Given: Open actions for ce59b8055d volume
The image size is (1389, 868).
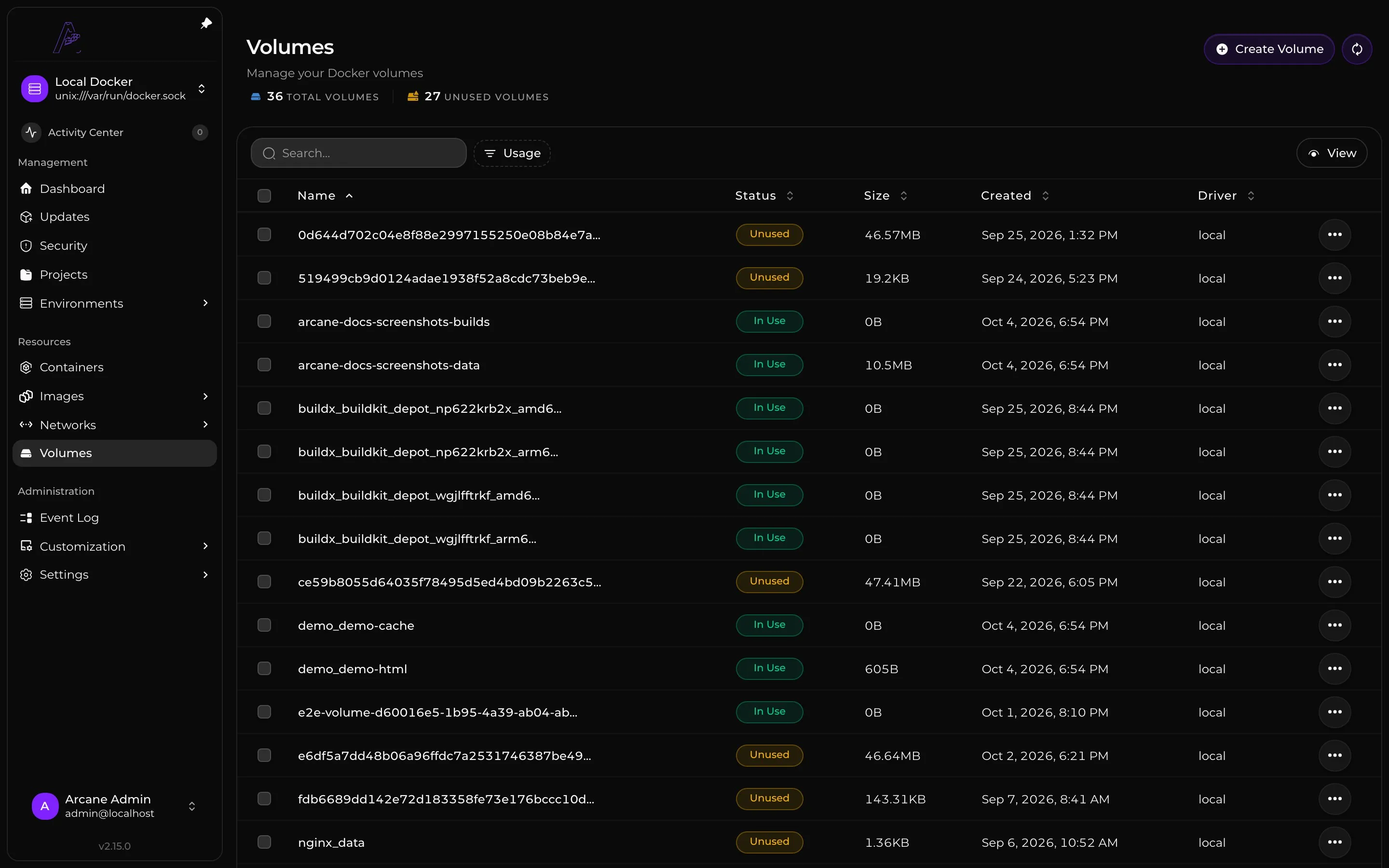Looking at the screenshot, I should 1335,582.
